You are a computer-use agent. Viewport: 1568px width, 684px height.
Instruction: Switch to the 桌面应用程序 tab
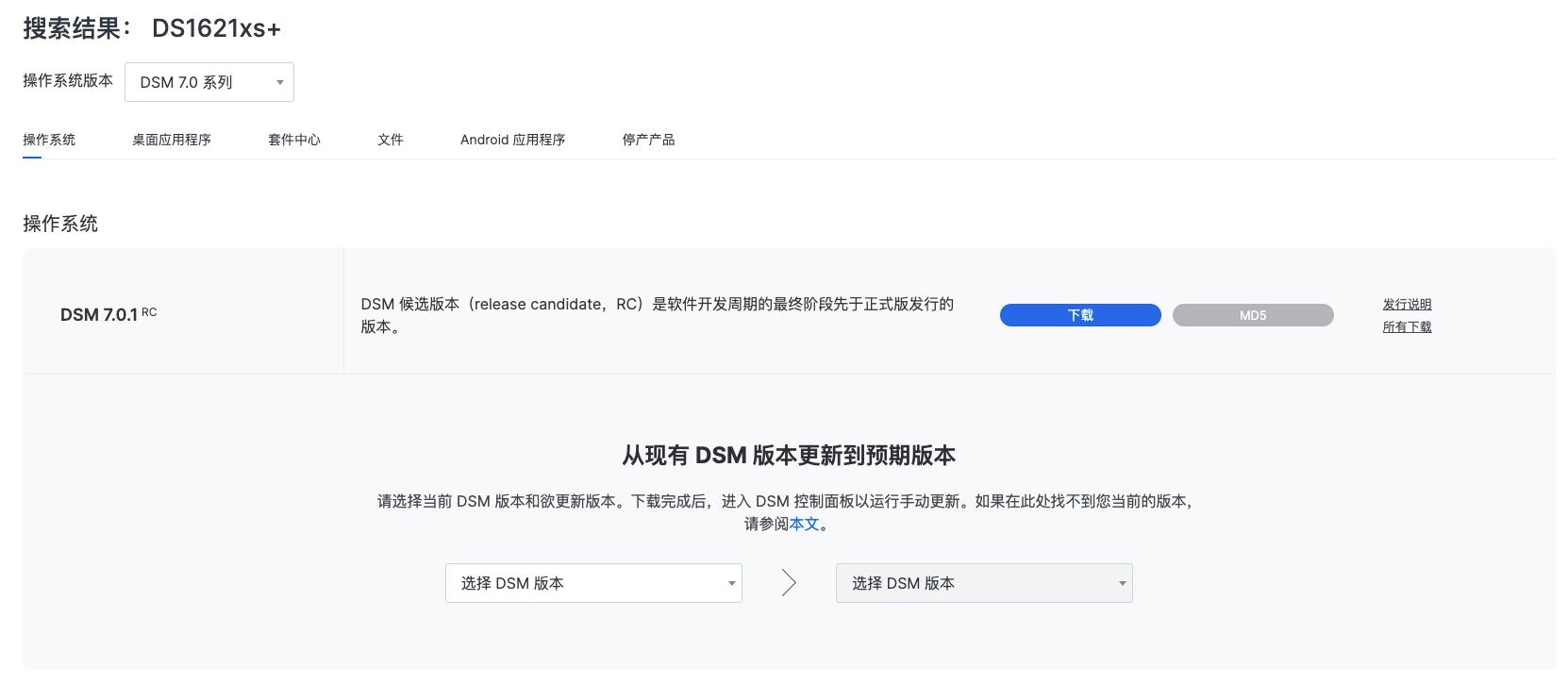(x=172, y=140)
